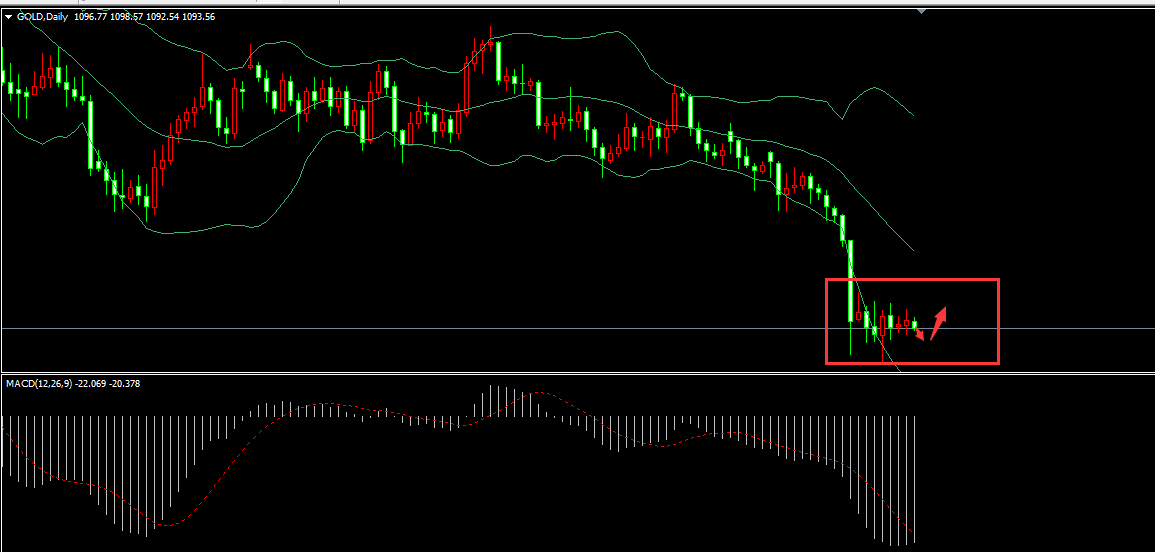Click the close price value 1093.56
Viewport: 1155px width, 552px height.
199,17
